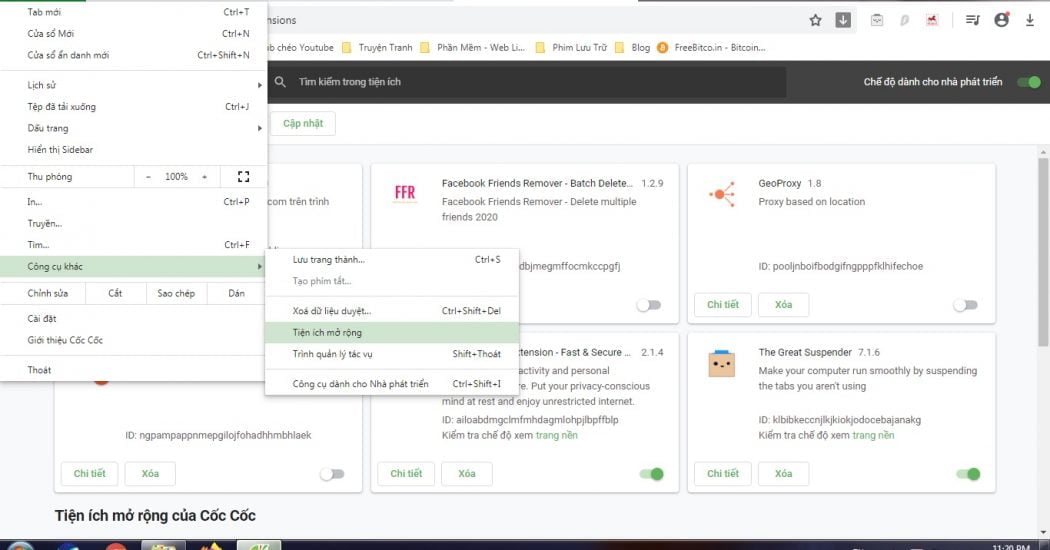Disable The Great Suspender toggle
The width and height of the screenshot is (1050, 550).
pos(968,474)
